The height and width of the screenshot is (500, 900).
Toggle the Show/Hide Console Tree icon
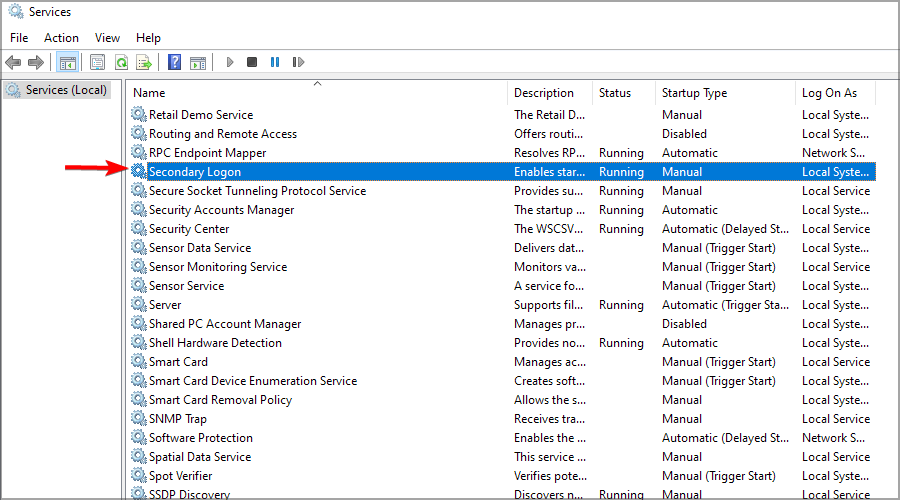click(68, 62)
